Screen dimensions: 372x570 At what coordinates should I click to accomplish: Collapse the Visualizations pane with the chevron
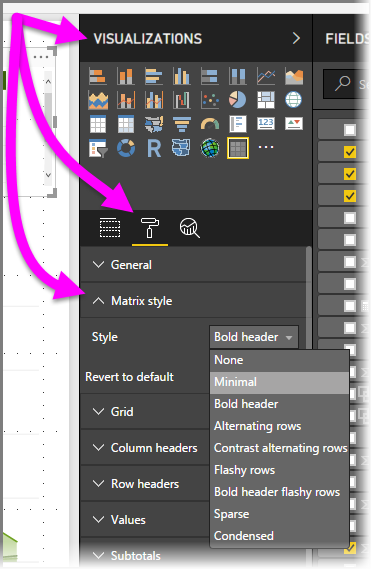(x=296, y=38)
